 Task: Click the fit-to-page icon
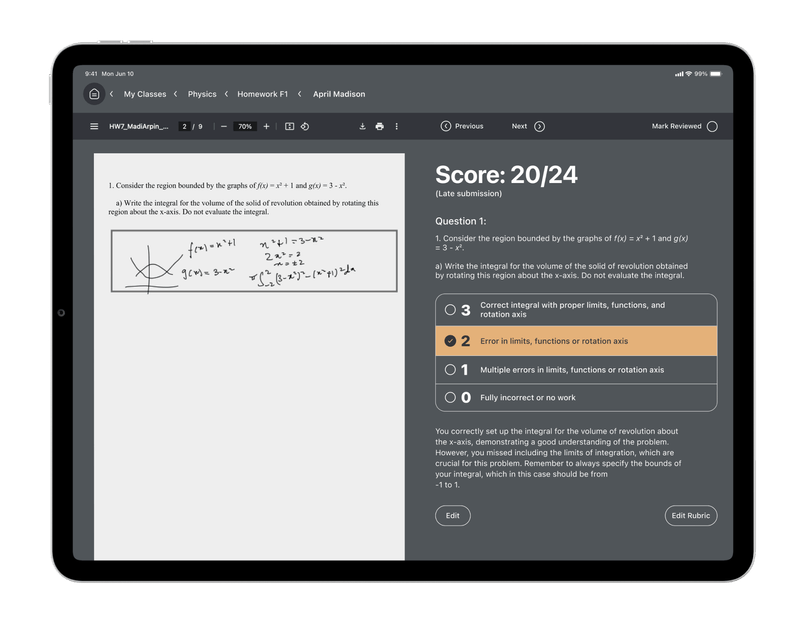pyautogui.click(x=289, y=127)
